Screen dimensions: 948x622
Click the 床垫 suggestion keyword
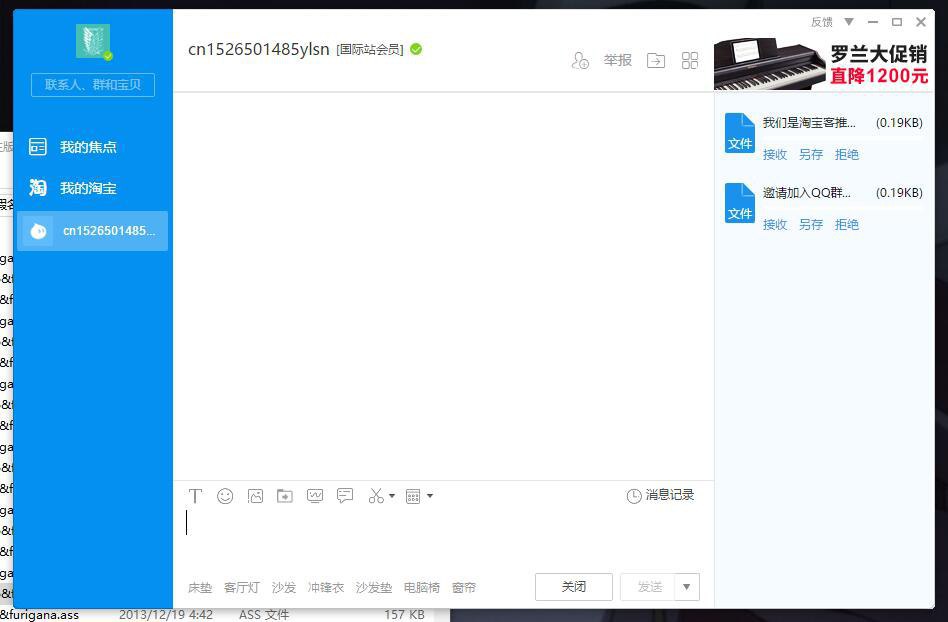(200, 588)
